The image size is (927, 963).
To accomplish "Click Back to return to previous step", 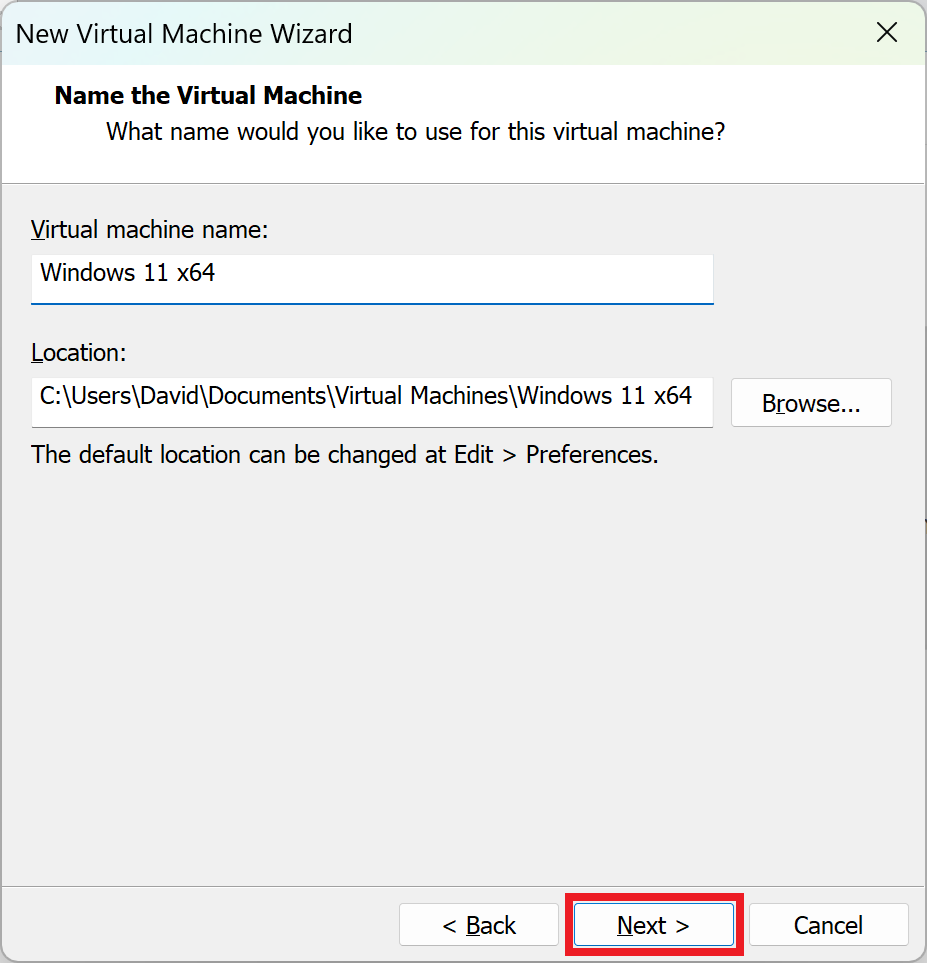I will pos(478,924).
